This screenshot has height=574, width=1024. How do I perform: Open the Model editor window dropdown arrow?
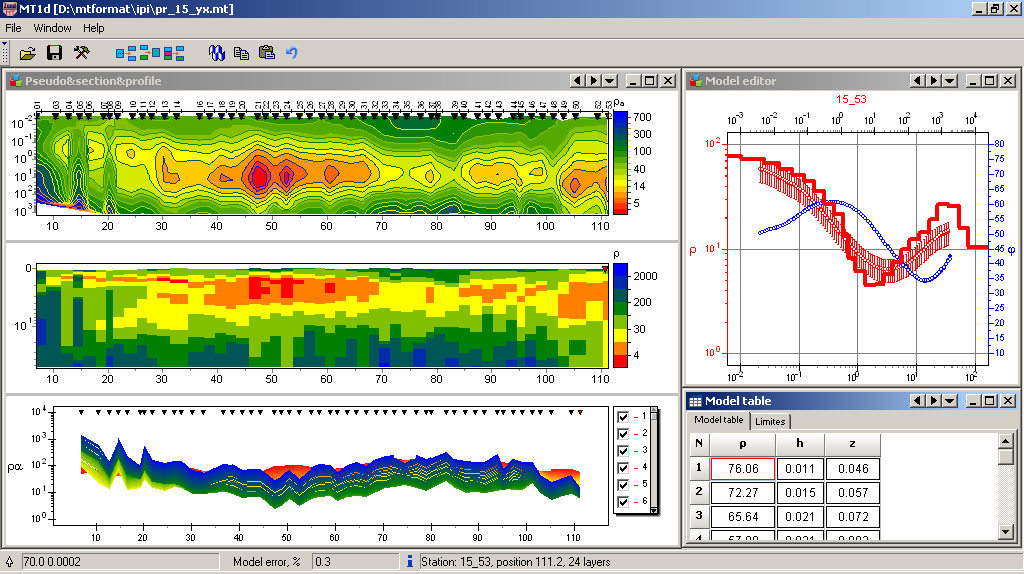(x=949, y=81)
